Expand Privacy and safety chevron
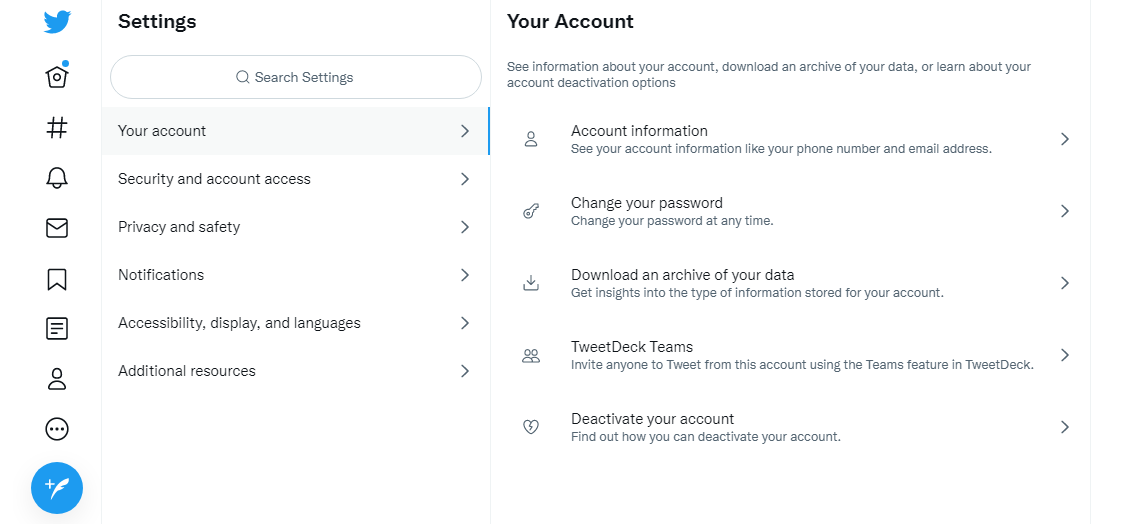Screen dimensions: 1124x524 click(x=465, y=227)
